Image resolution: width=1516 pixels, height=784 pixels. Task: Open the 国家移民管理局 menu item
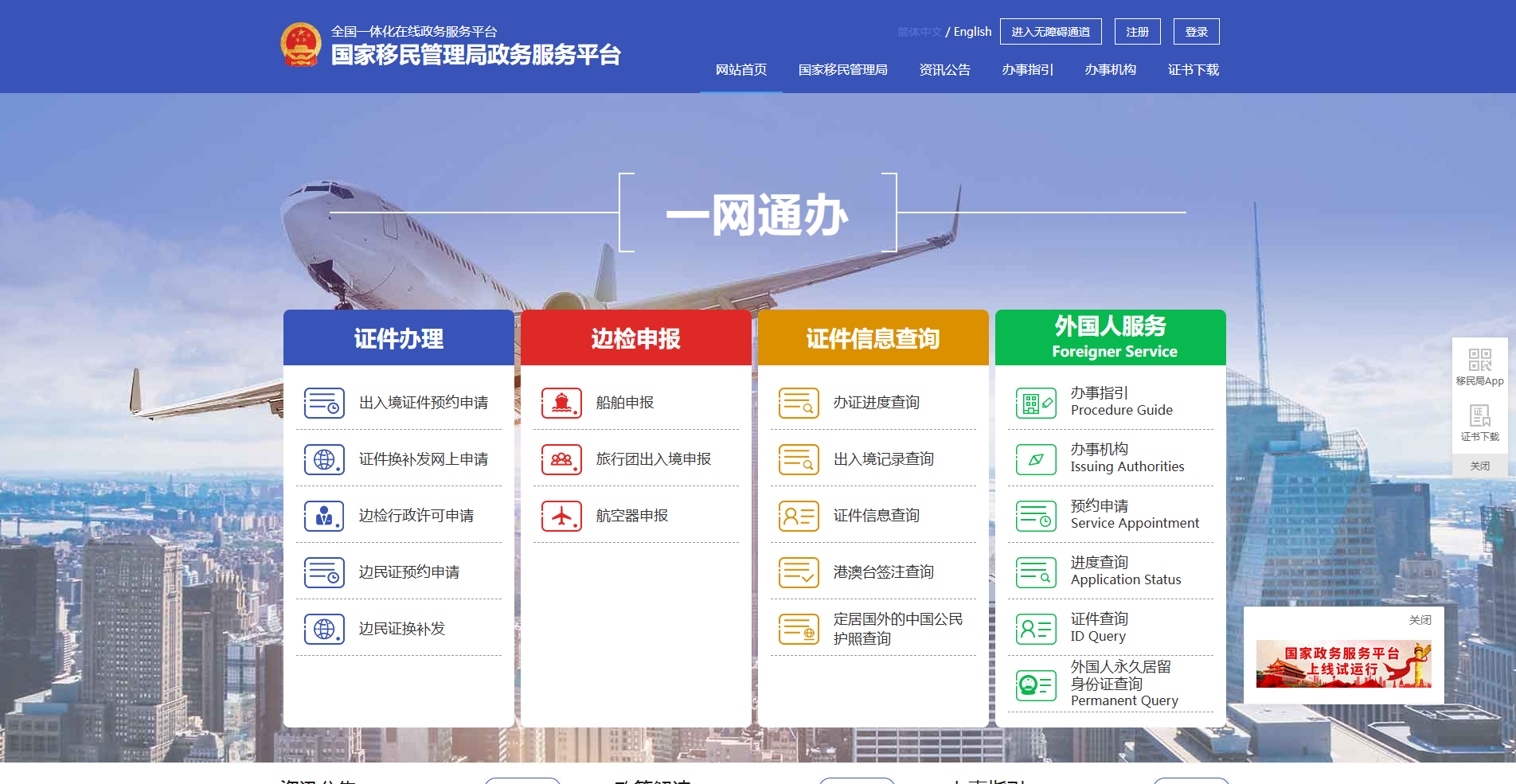(x=843, y=70)
